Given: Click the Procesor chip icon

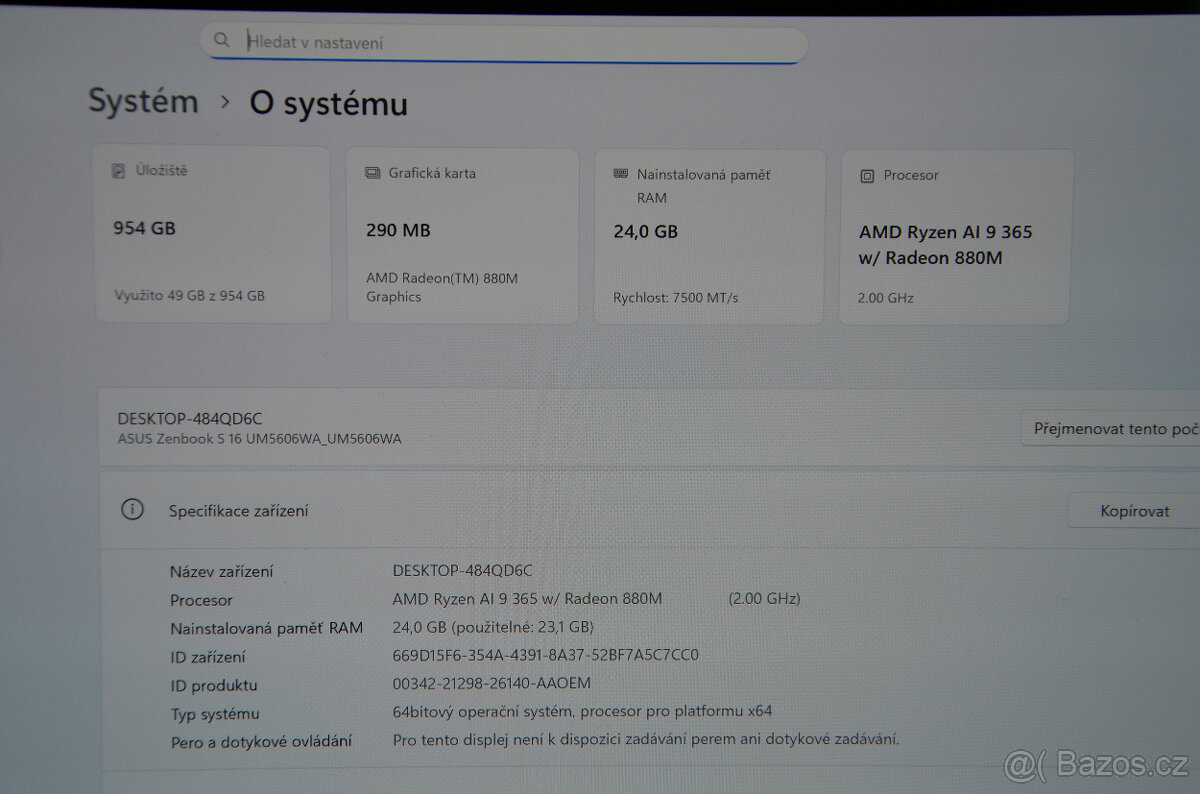Looking at the screenshot, I should coord(866,175).
